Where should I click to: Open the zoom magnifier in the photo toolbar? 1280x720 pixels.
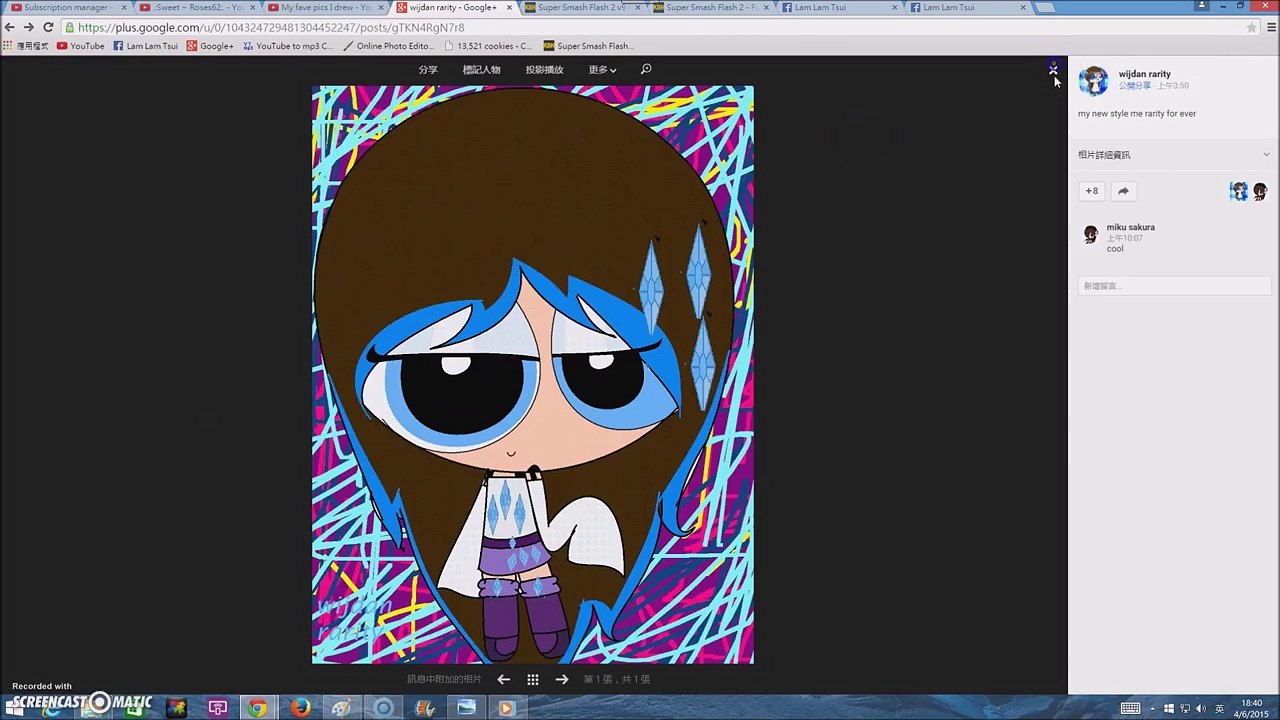point(646,69)
